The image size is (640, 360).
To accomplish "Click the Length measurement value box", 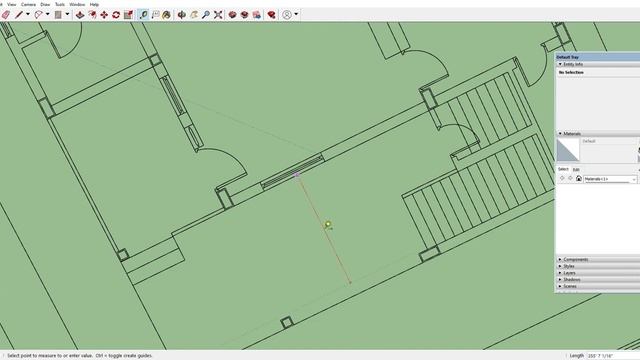I will pyautogui.click(x=613, y=356).
